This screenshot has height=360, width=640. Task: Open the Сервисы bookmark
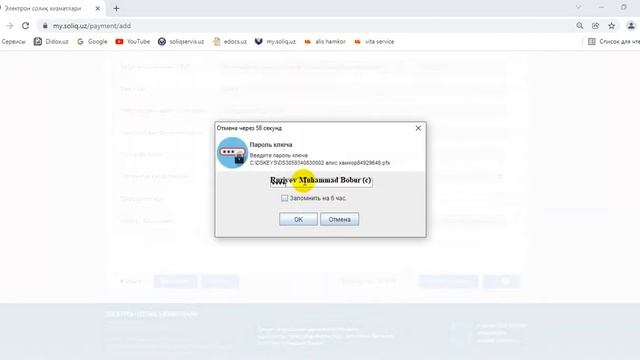(x=13, y=42)
